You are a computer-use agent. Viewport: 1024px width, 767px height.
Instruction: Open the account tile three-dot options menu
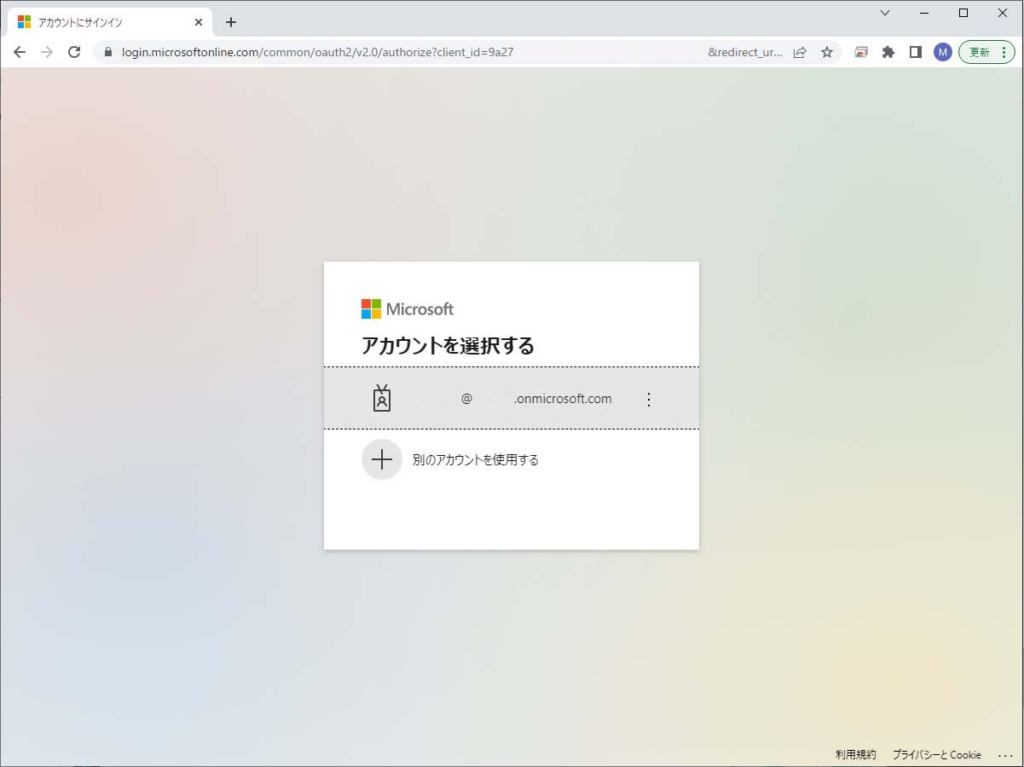(648, 399)
